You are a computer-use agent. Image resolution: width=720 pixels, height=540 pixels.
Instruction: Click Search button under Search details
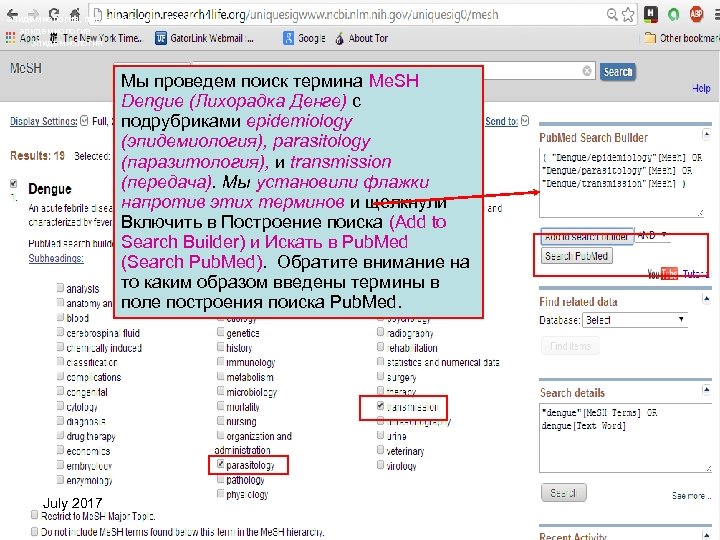pyautogui.click(x=563, y=493)
